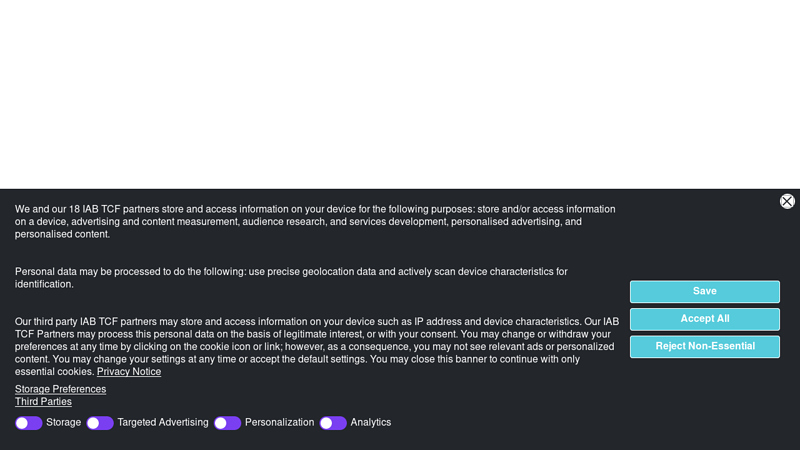The width and height of the screenshot is (800, 450).
Task: Click the Personalization label text
Action: [x=280, y=422]
